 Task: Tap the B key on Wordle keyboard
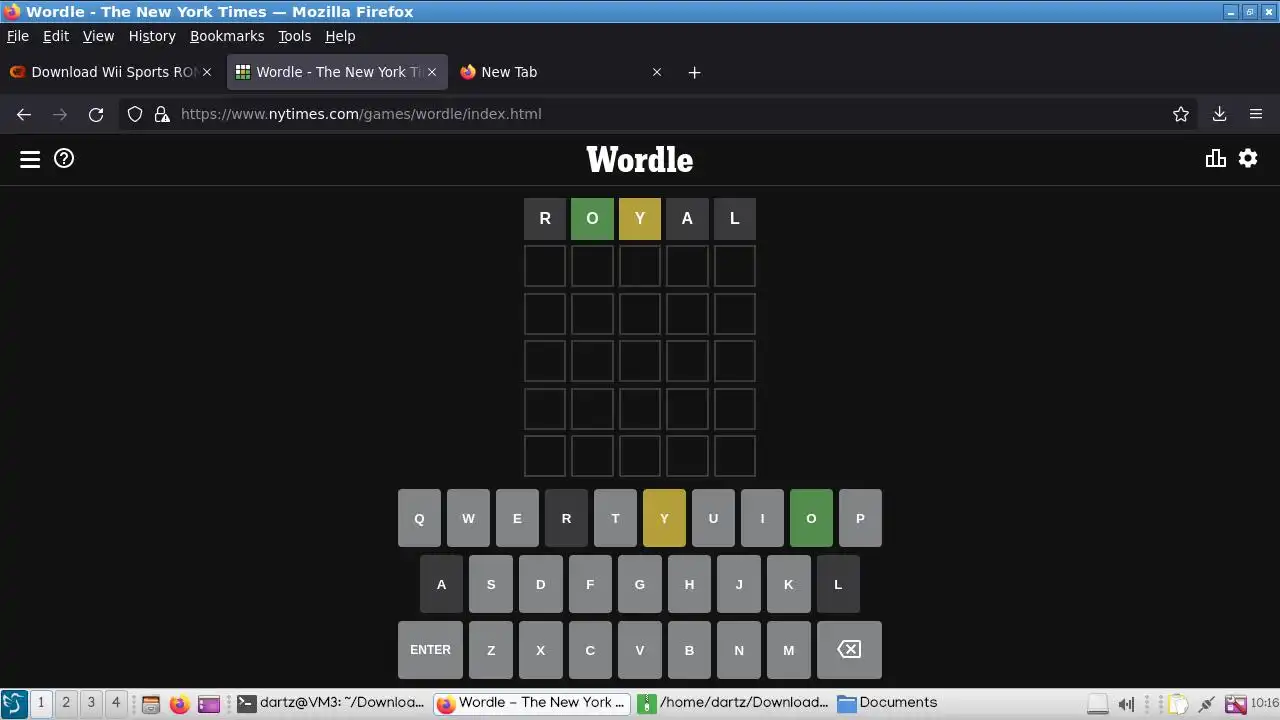689,650
